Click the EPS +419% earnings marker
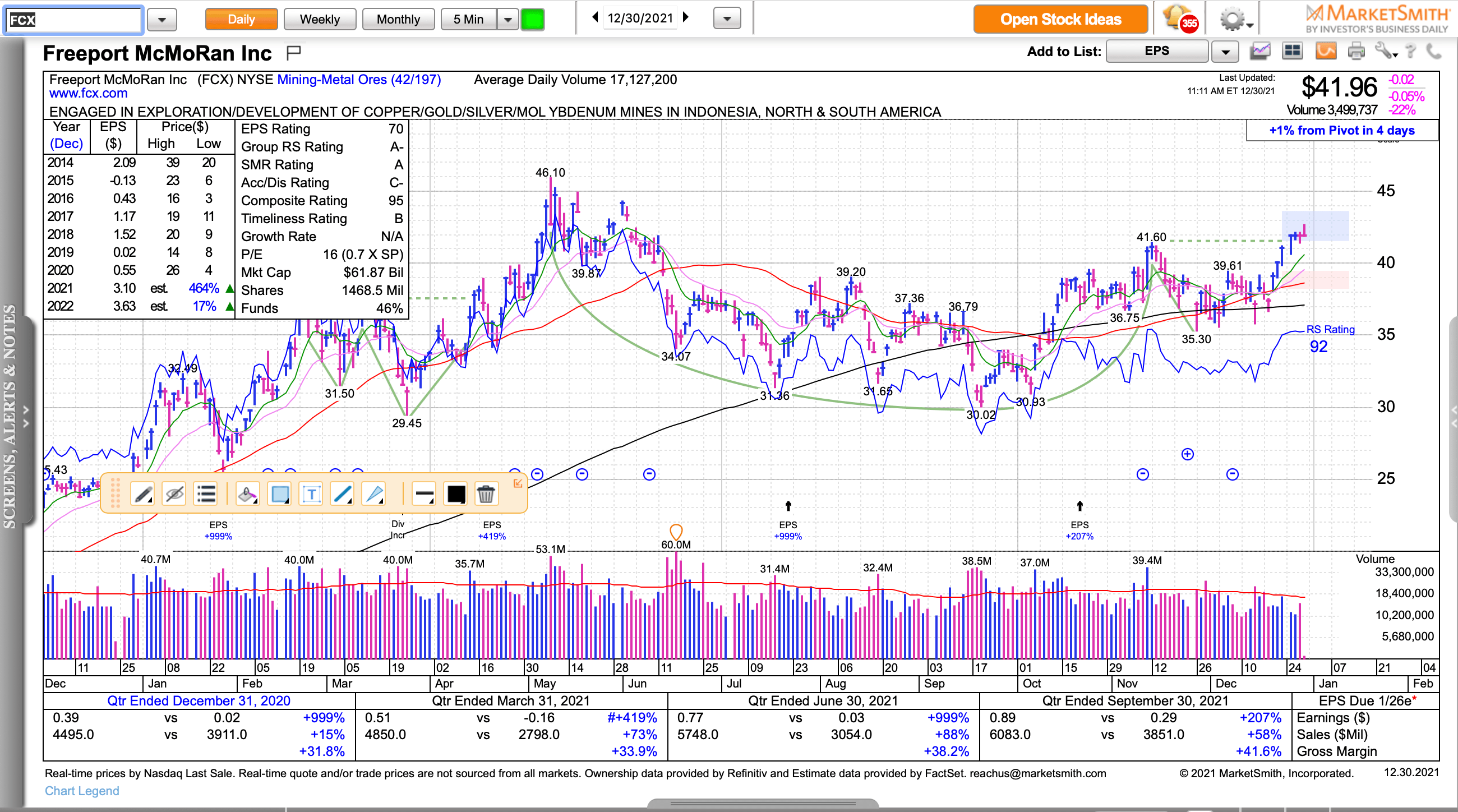 point(492,530)
